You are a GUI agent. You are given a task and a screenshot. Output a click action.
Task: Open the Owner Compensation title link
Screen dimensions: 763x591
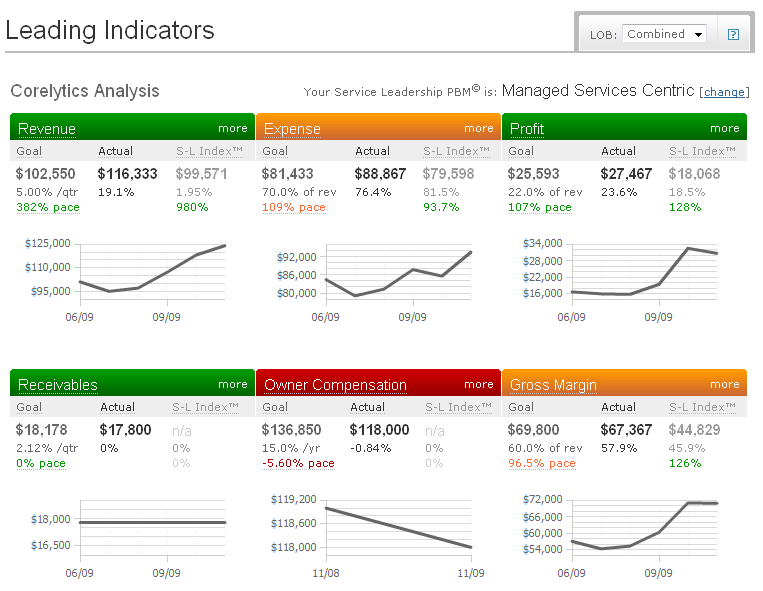[x=335, y=385]
